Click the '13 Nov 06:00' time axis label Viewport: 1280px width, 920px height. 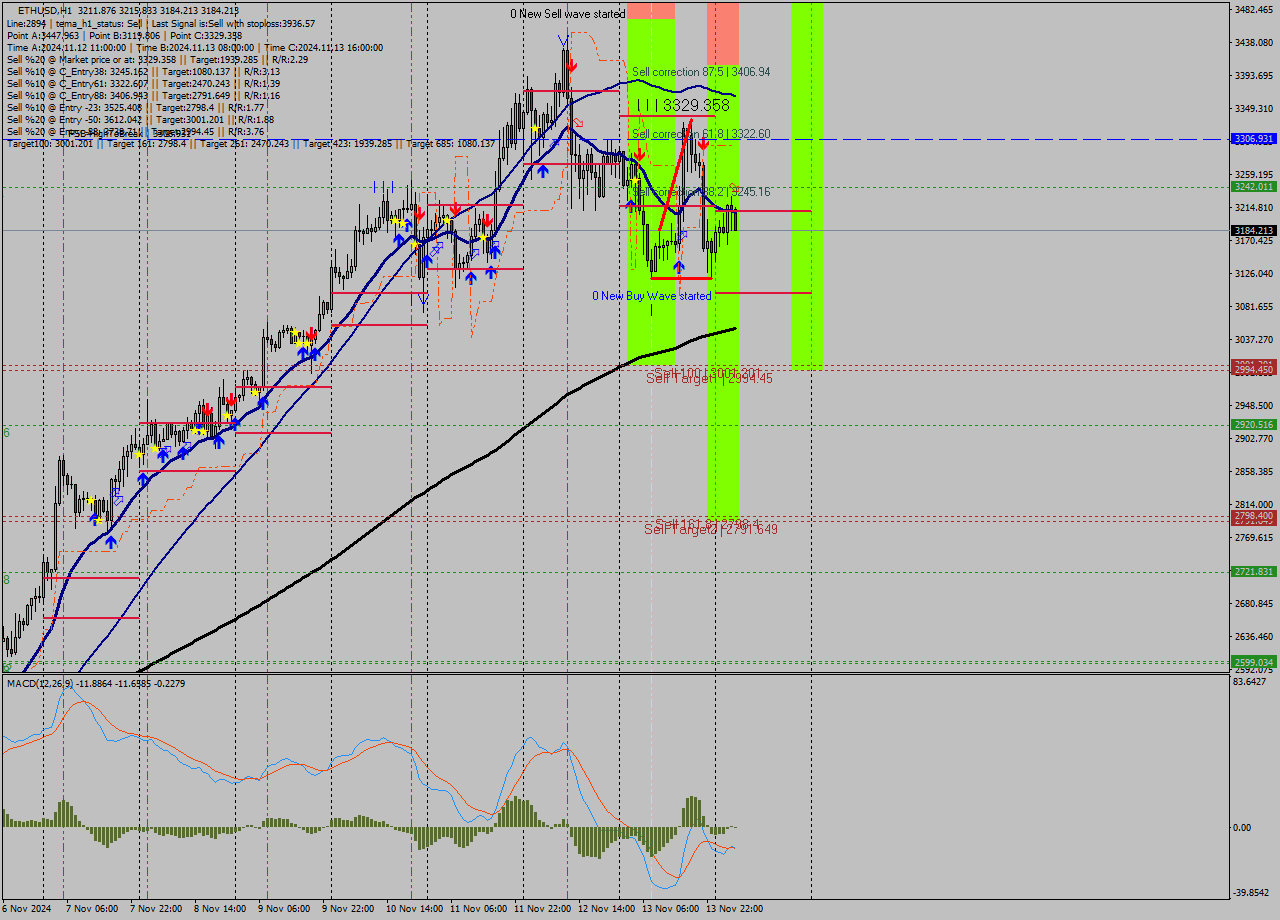coord(670,909)
